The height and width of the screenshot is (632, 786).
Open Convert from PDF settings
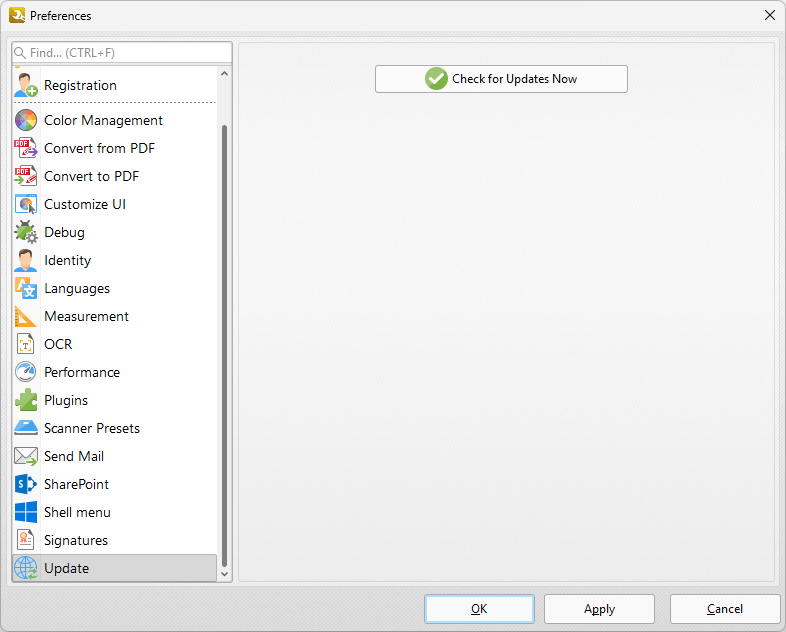[115, 148]
